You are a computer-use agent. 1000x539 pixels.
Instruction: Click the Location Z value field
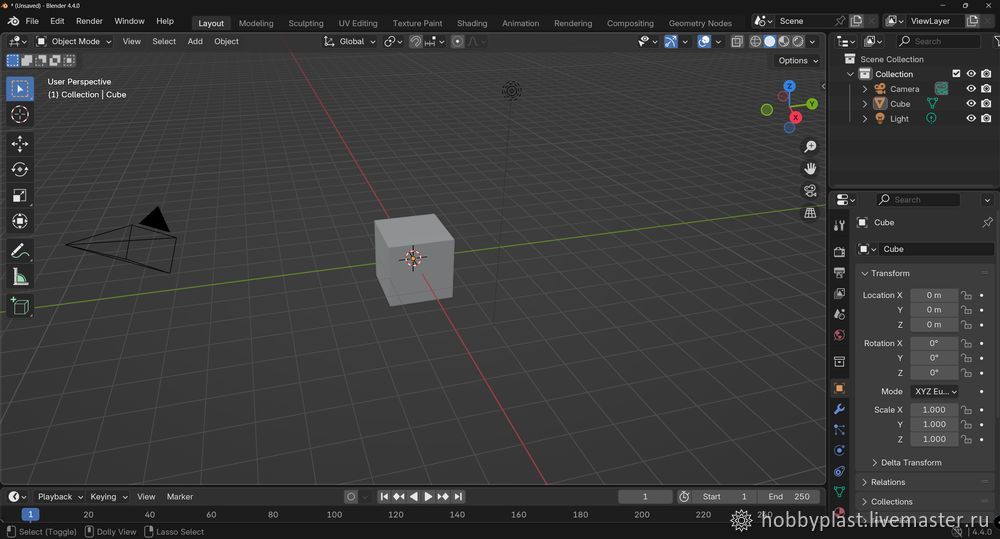point(934,325)
